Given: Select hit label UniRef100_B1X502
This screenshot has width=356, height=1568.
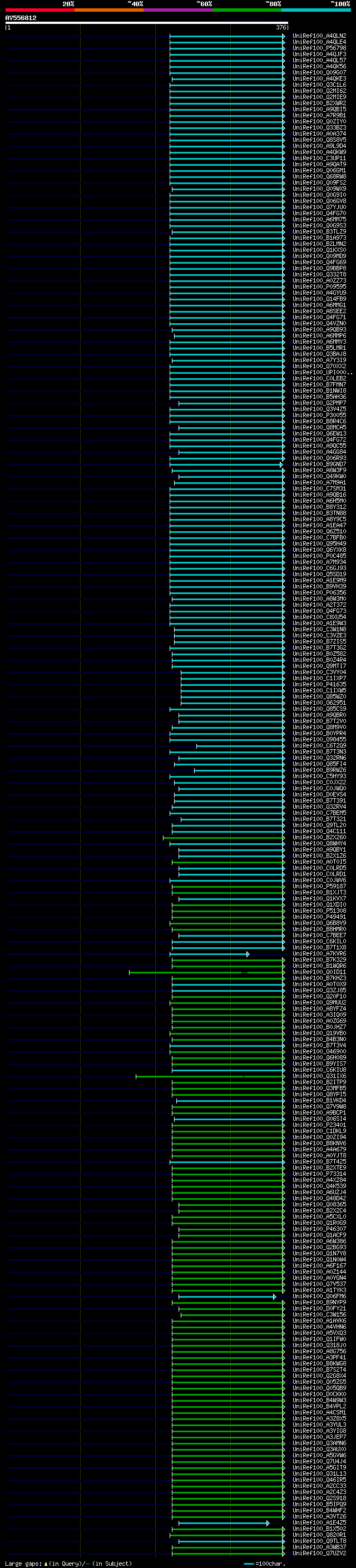Looking at the screenshot, I should 319,1529.
